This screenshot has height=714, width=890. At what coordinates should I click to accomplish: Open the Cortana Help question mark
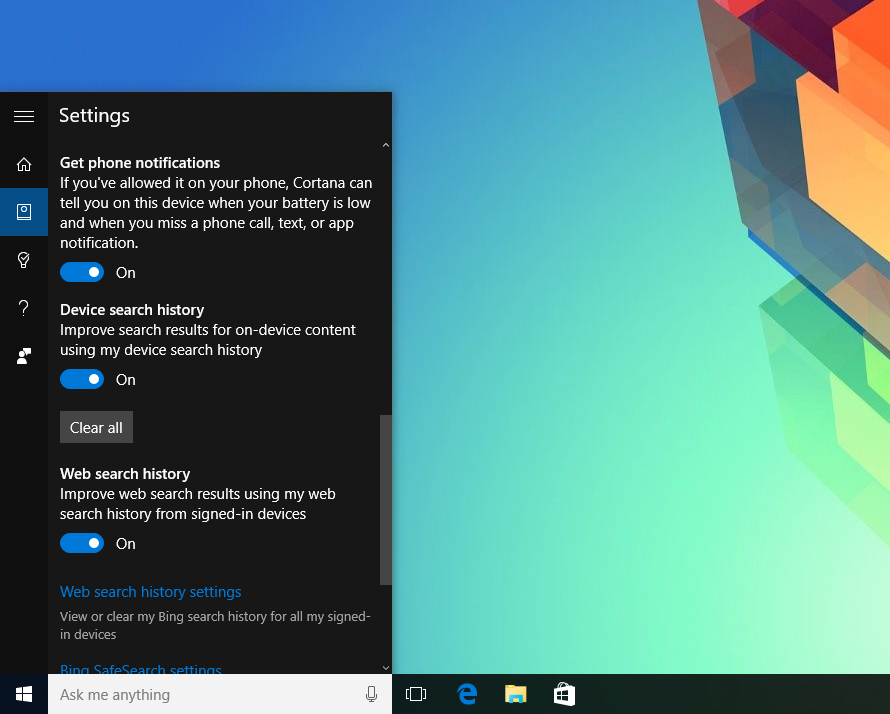24,308
